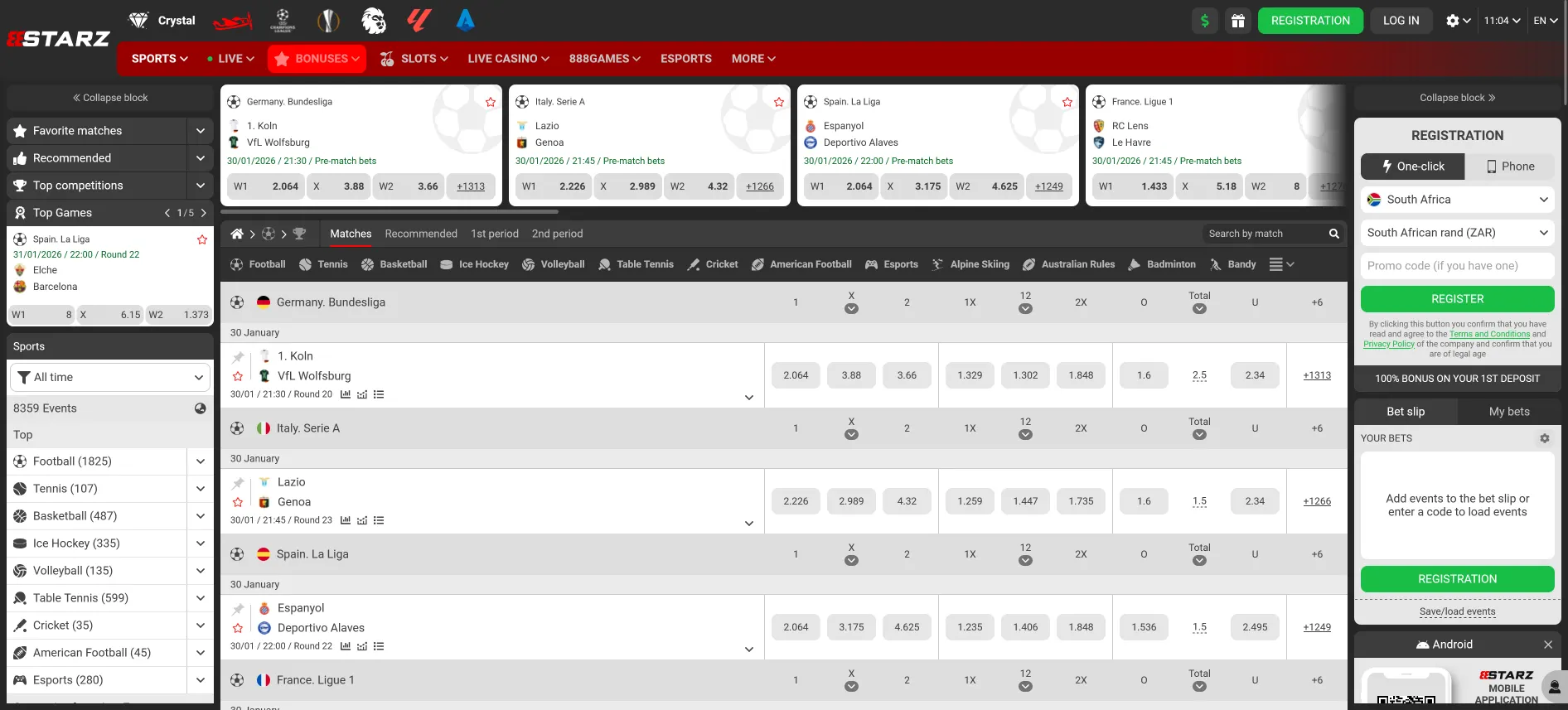Open the All time filter dropdown
This screenshot has height=710, width=1568.
click(x=109, y=377)
